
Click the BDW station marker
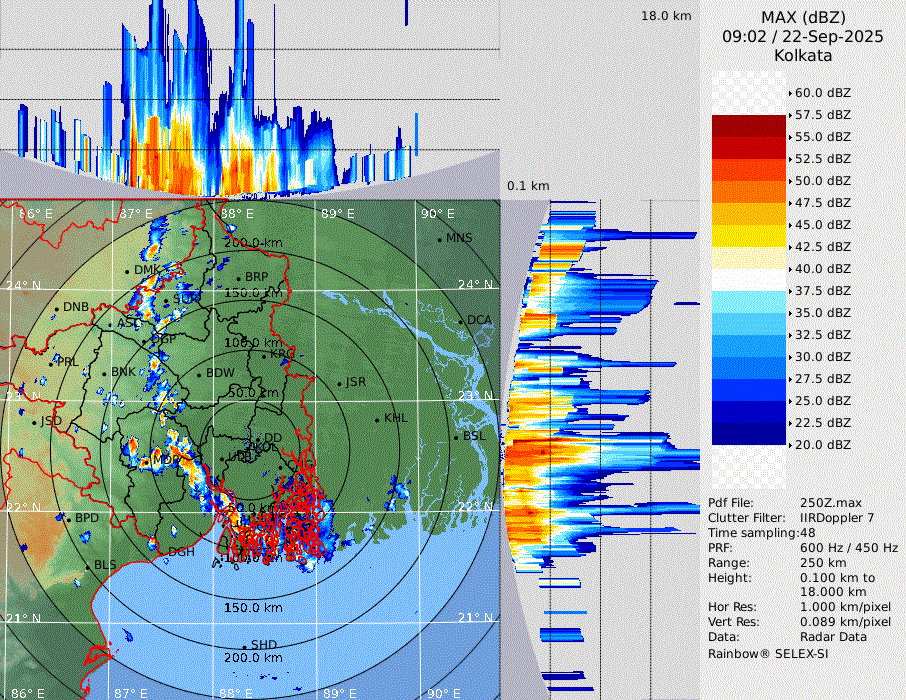200,374
